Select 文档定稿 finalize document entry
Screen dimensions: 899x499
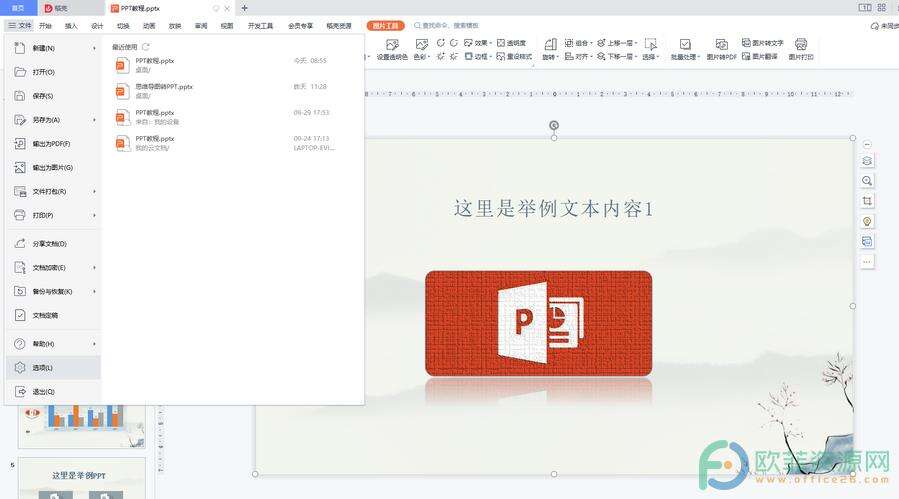coord(53,315)
